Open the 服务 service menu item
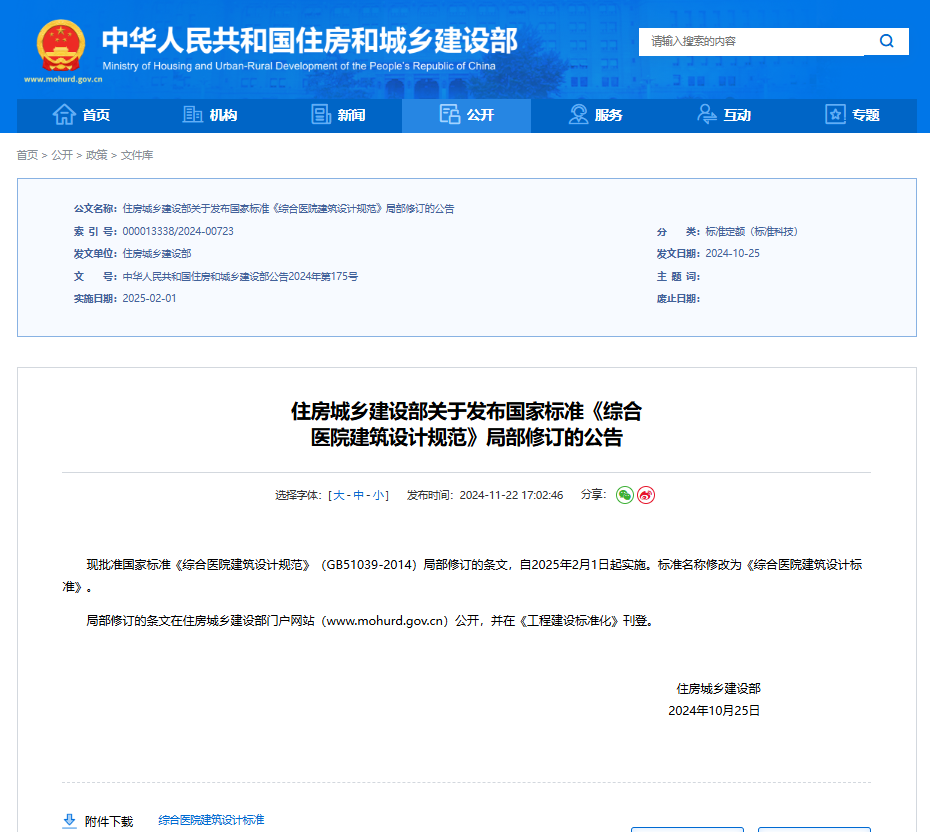The image size is (930, 832). (x=595, y=115)
